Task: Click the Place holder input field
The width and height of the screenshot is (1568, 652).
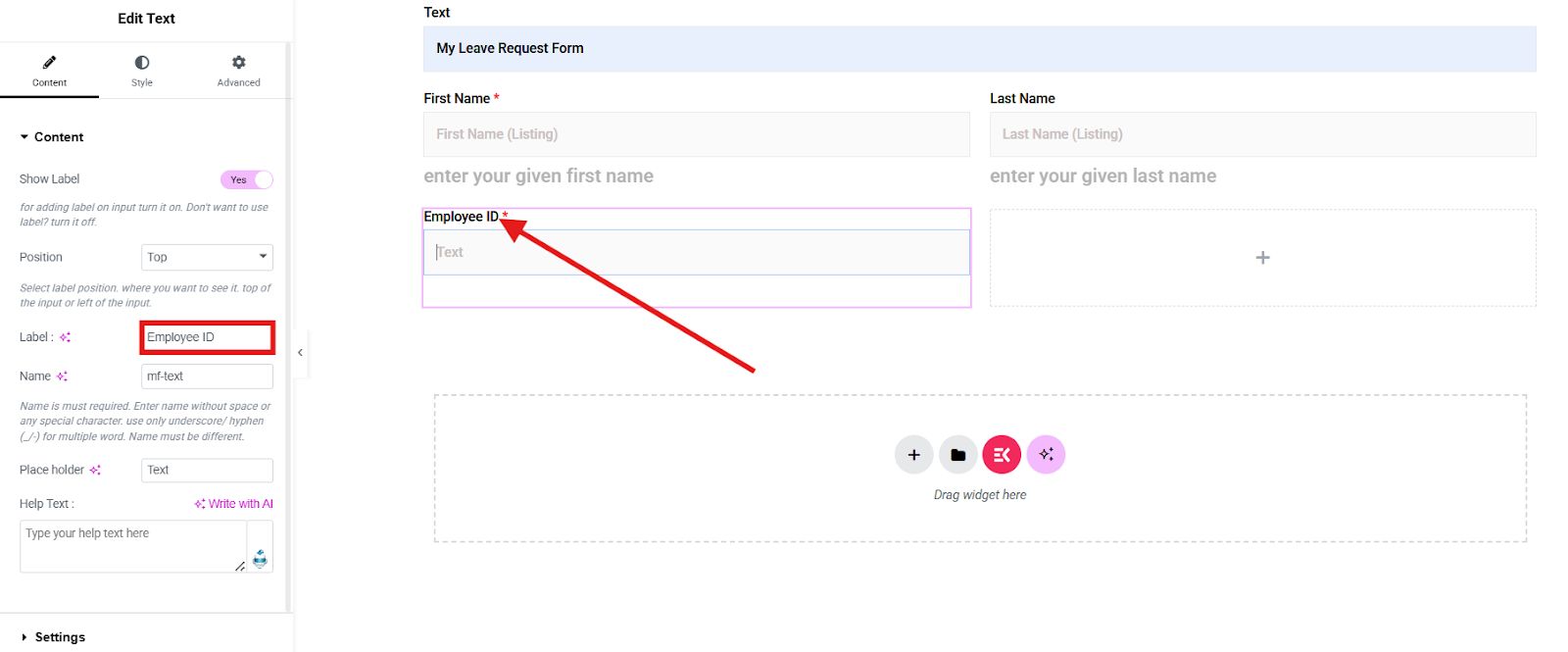Action: 207,470
